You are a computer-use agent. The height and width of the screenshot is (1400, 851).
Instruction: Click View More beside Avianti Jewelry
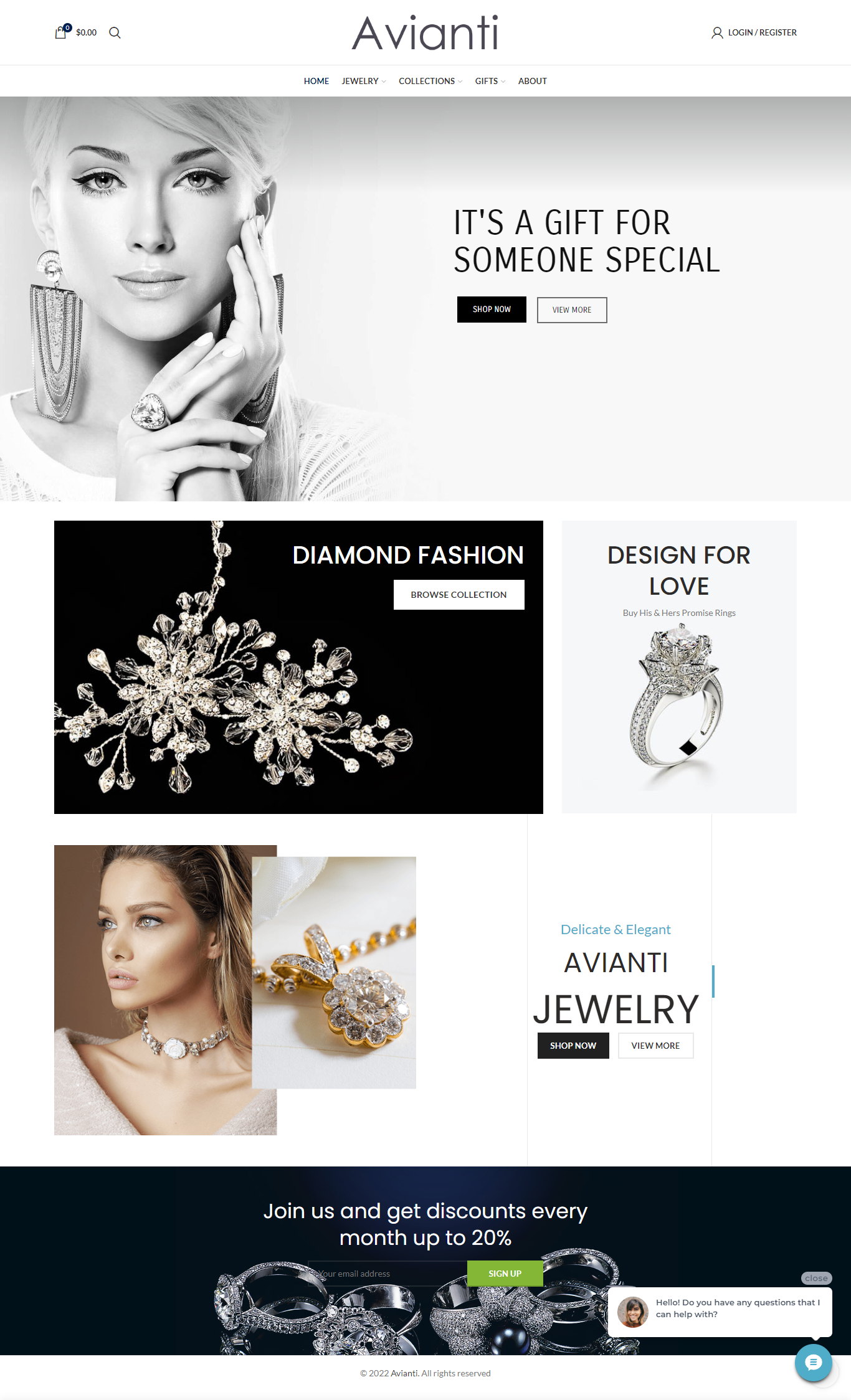tap(655, 1046)
